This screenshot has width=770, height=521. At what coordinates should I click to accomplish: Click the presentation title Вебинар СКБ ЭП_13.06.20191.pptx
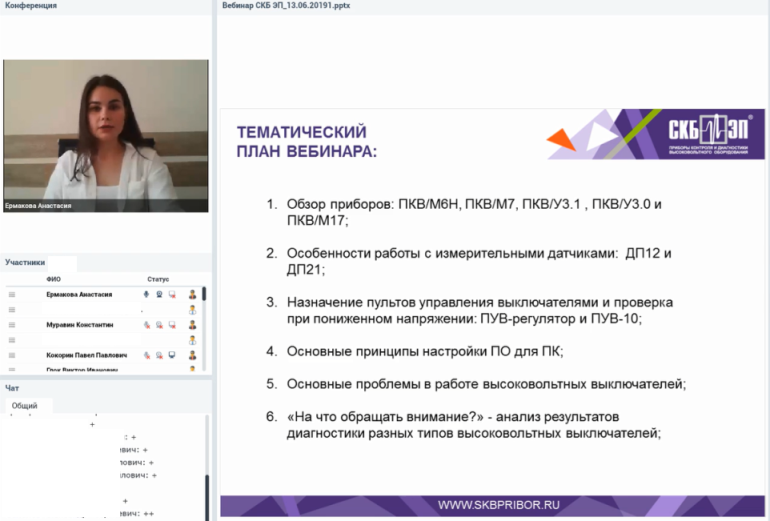pos(286,5)
